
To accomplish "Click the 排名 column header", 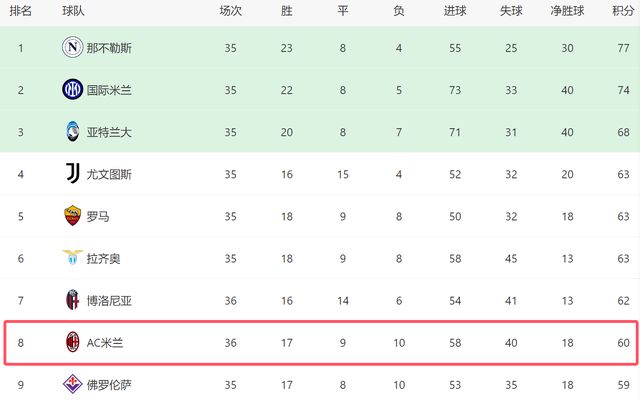I will click(x=21, y=11).
